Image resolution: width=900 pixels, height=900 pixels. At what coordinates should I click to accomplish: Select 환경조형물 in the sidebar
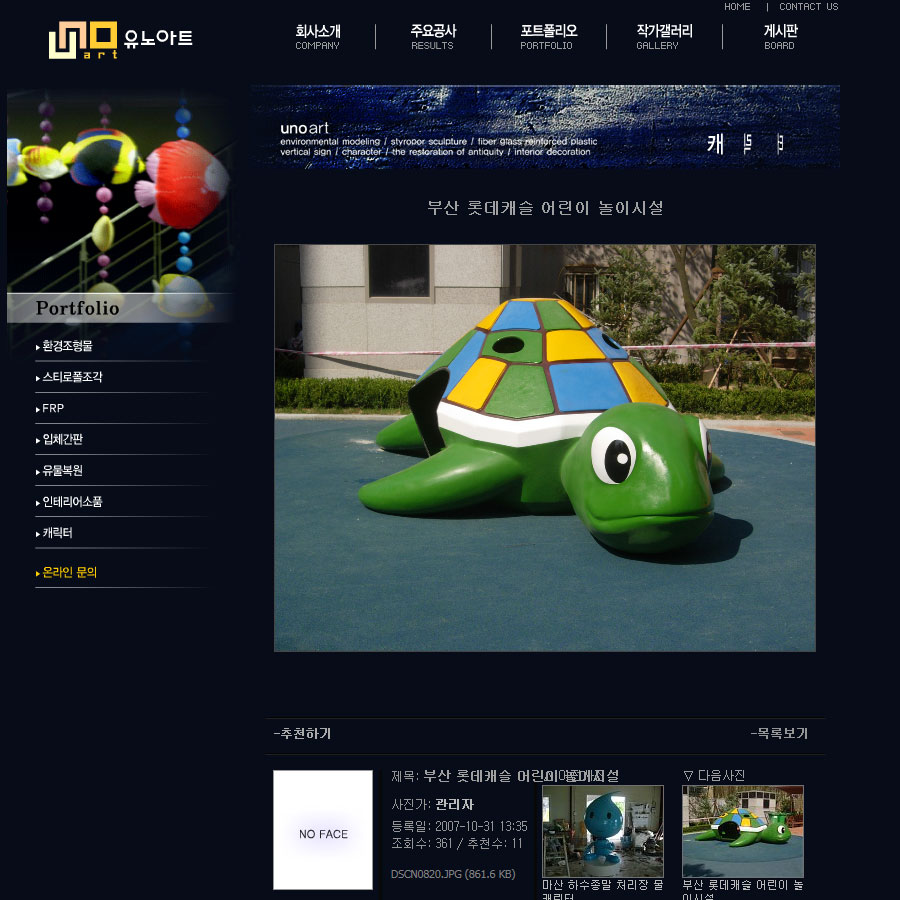(x=68, y=346)
